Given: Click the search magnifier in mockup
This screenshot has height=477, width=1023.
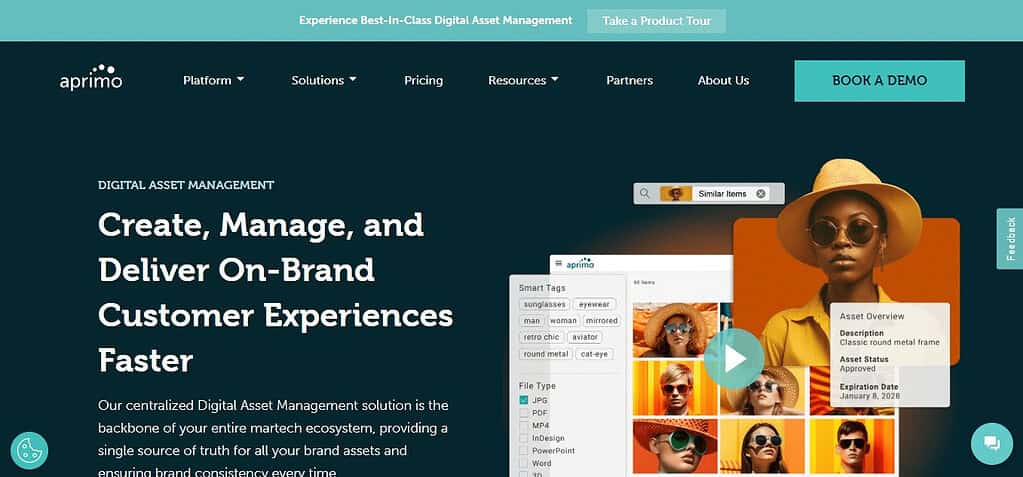Looking at the screenshot, I should [645, 193].
